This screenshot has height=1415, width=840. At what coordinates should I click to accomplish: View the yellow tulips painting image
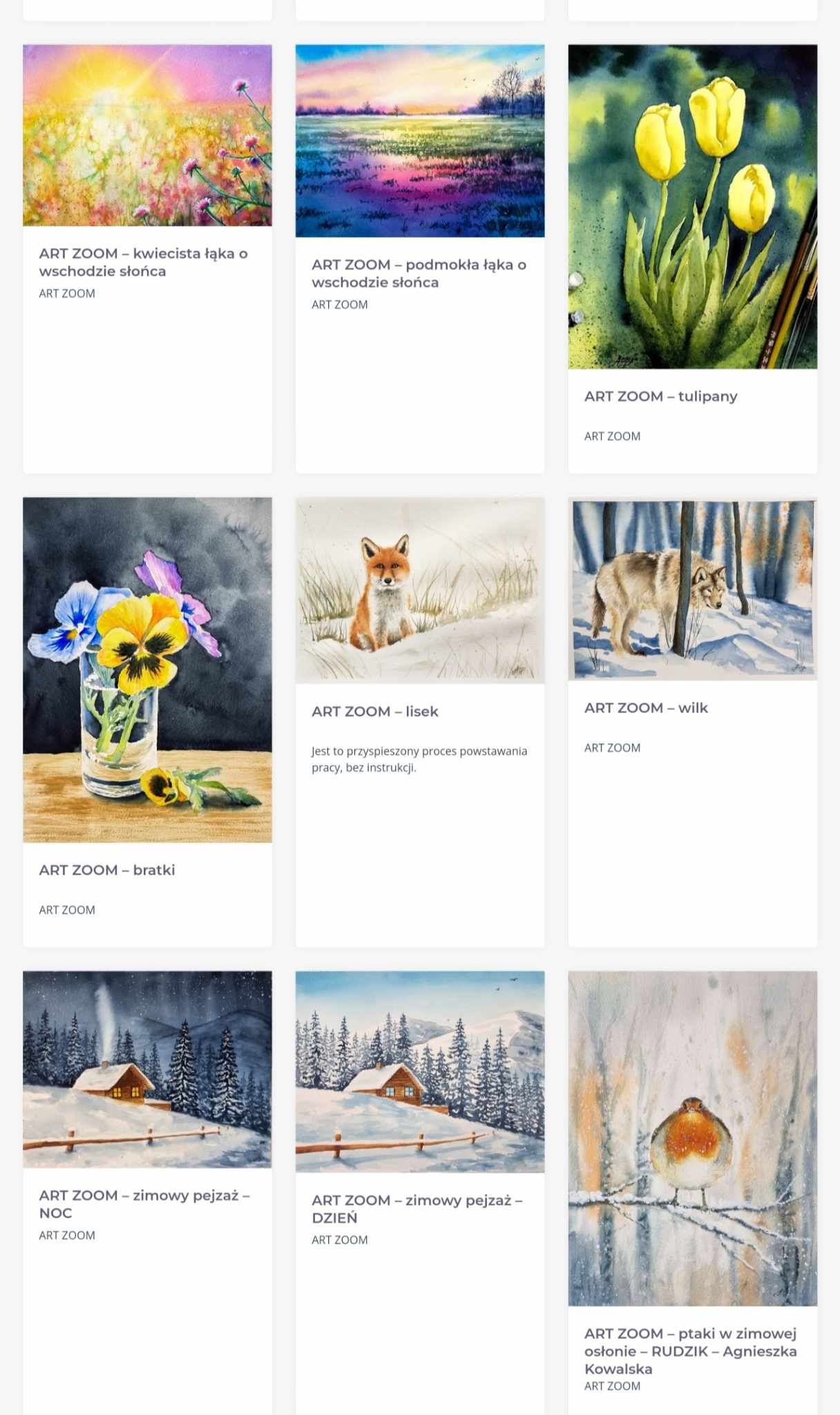[693, 207]
